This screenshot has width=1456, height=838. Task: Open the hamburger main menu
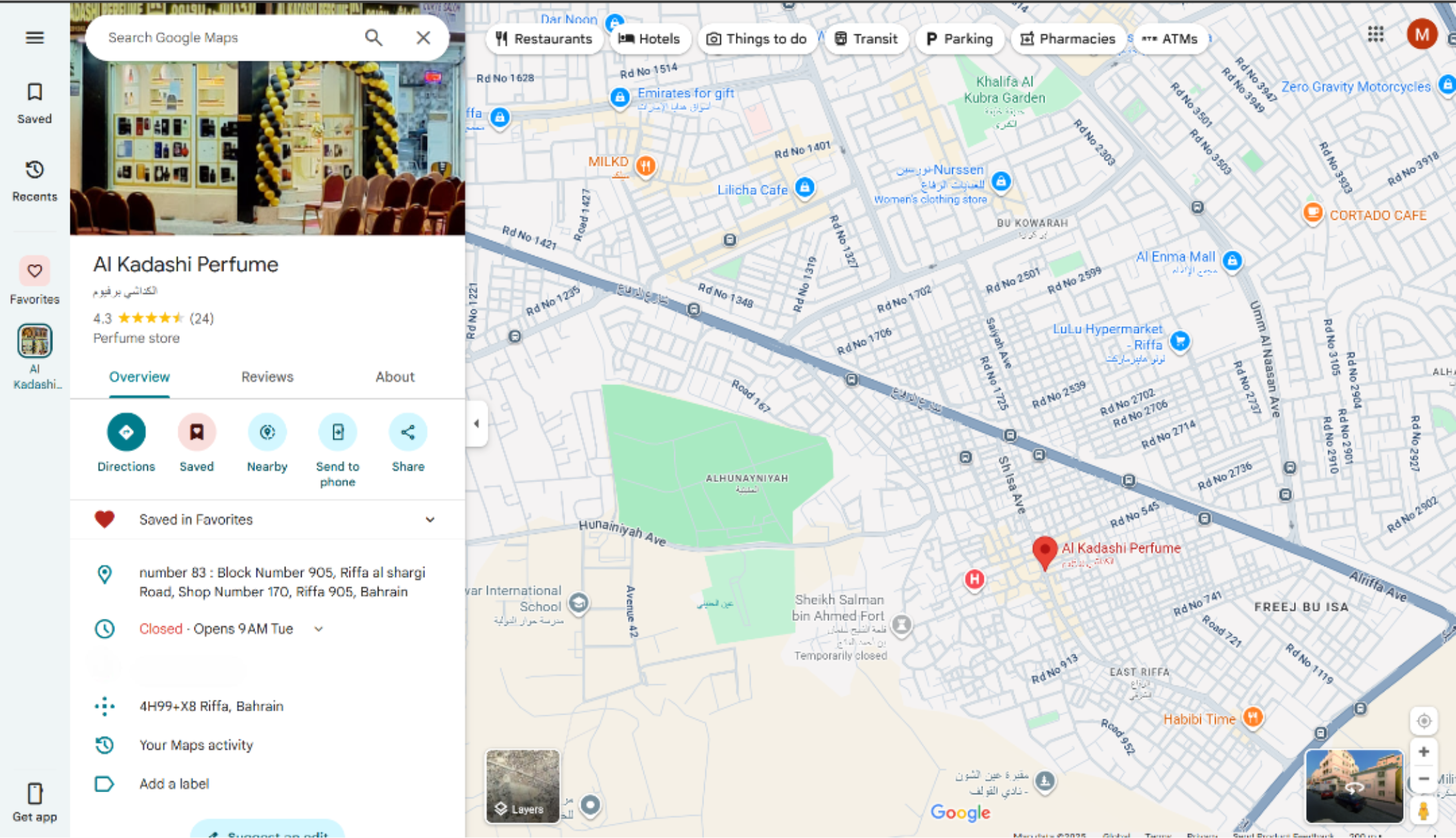click(x=34, y=37)
